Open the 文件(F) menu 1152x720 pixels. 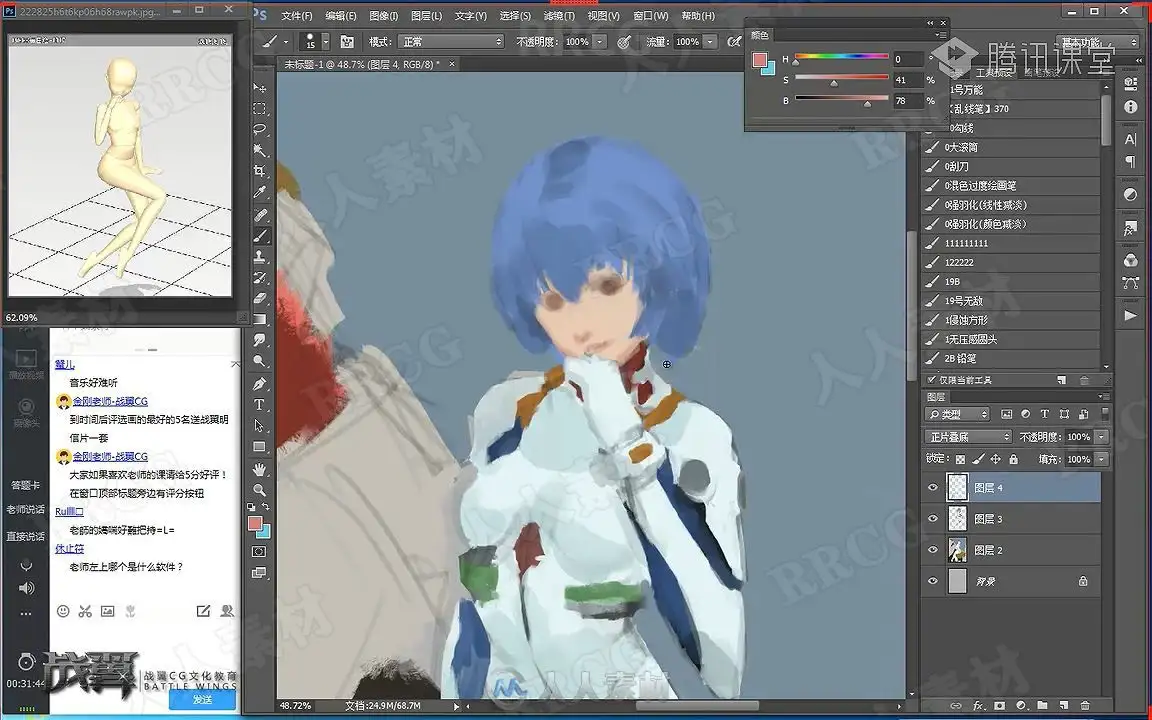297,15
